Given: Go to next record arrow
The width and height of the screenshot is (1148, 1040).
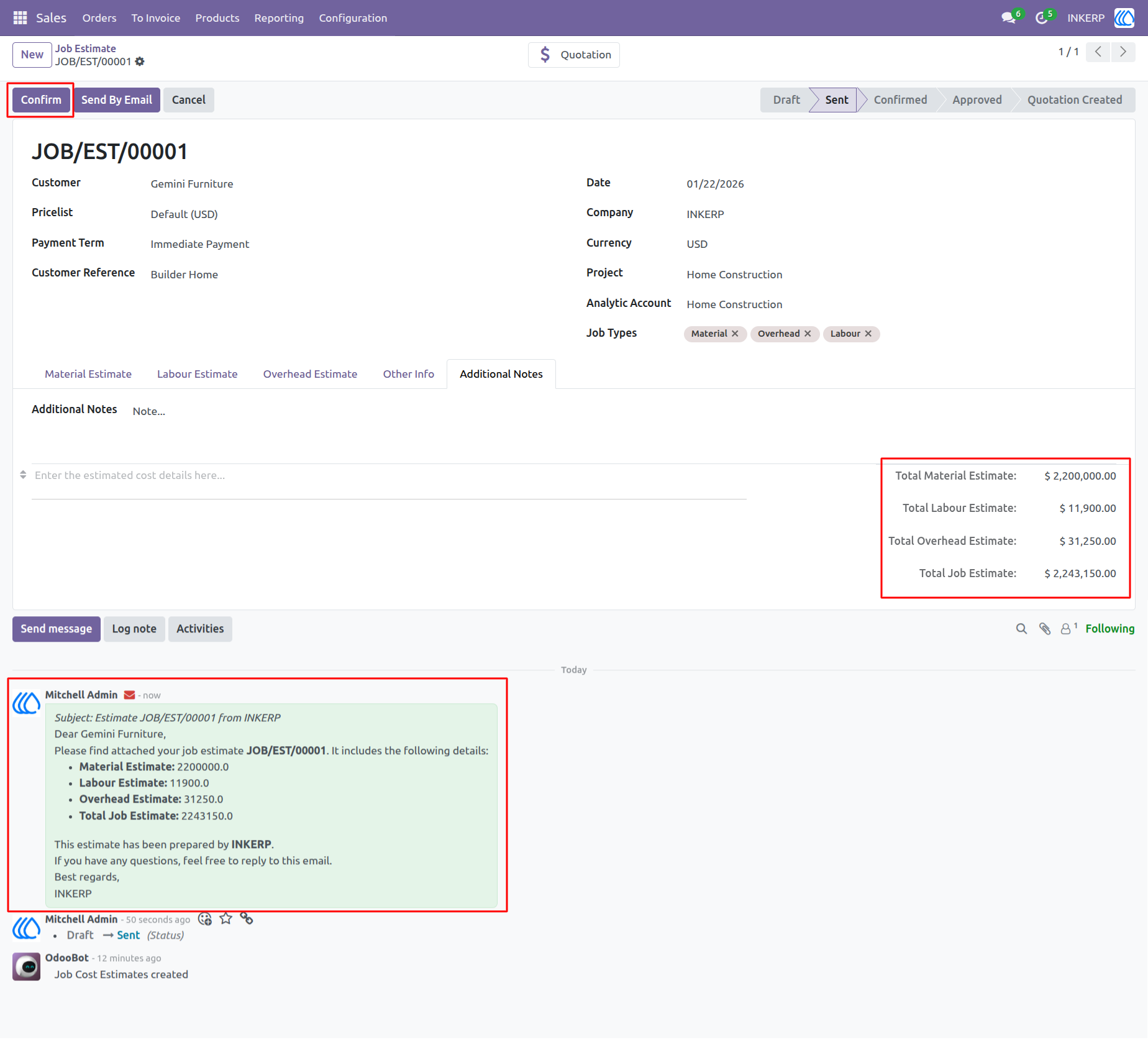Looking at the screenshot, I should click(x=1123, y=52).
